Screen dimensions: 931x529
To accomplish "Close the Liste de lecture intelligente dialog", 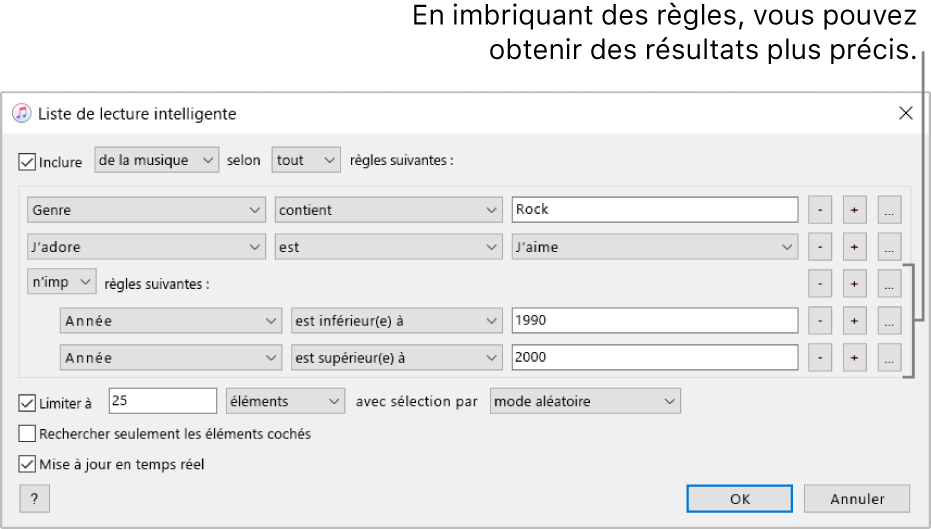I will click(905, 113).
